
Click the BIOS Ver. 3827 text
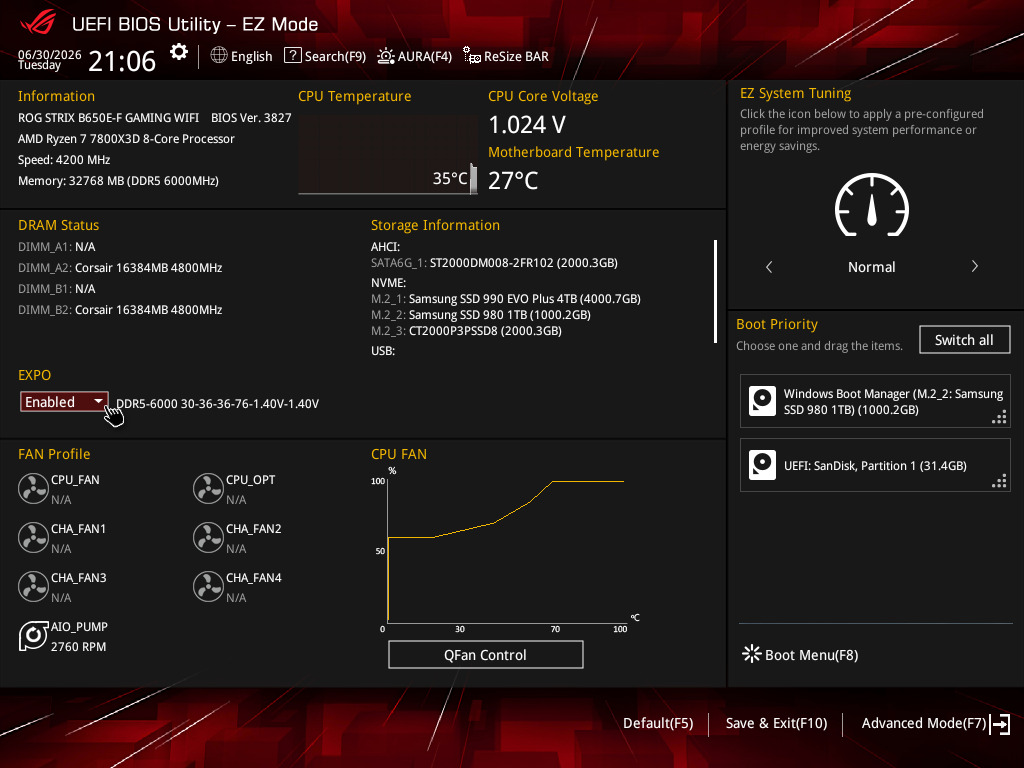pyautogui.click(x=251, y=118)
